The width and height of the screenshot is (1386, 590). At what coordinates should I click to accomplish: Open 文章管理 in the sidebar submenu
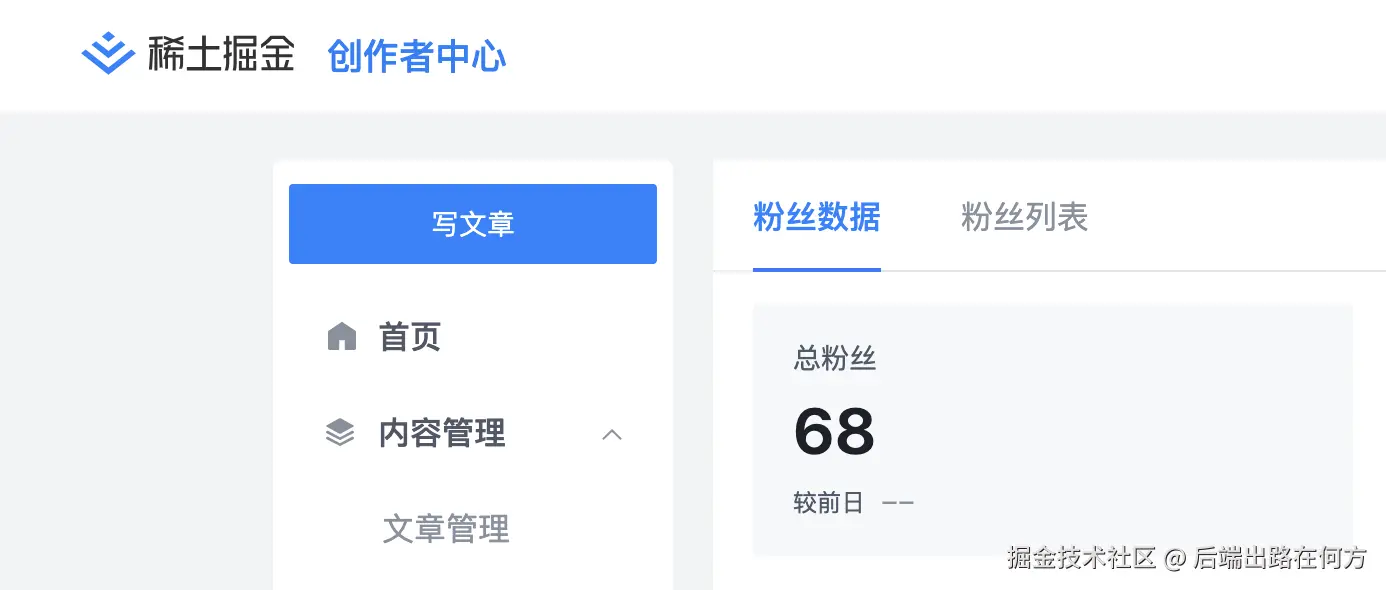(446, 528)
